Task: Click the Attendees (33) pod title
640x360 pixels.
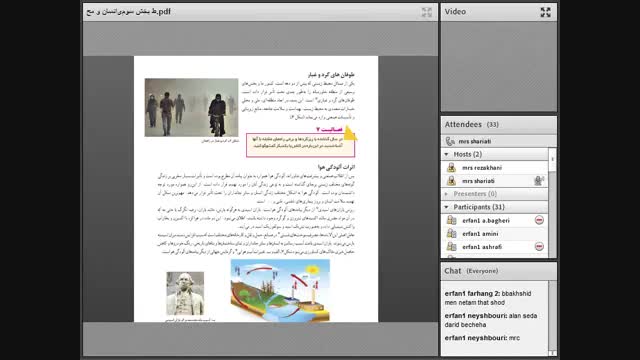Action: [x=471, y=124]
